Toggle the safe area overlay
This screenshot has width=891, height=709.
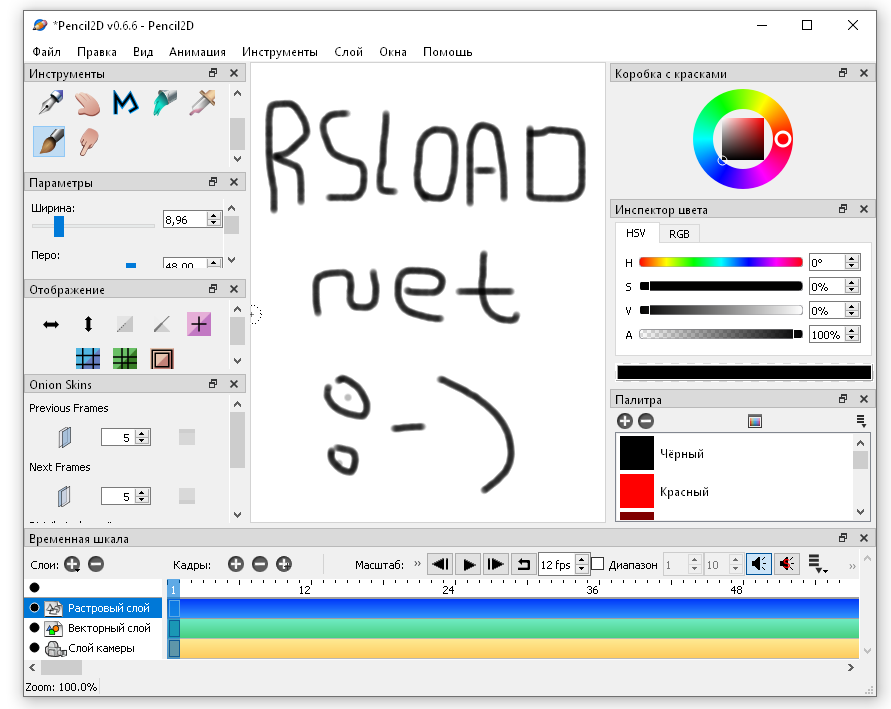point(162,358)
